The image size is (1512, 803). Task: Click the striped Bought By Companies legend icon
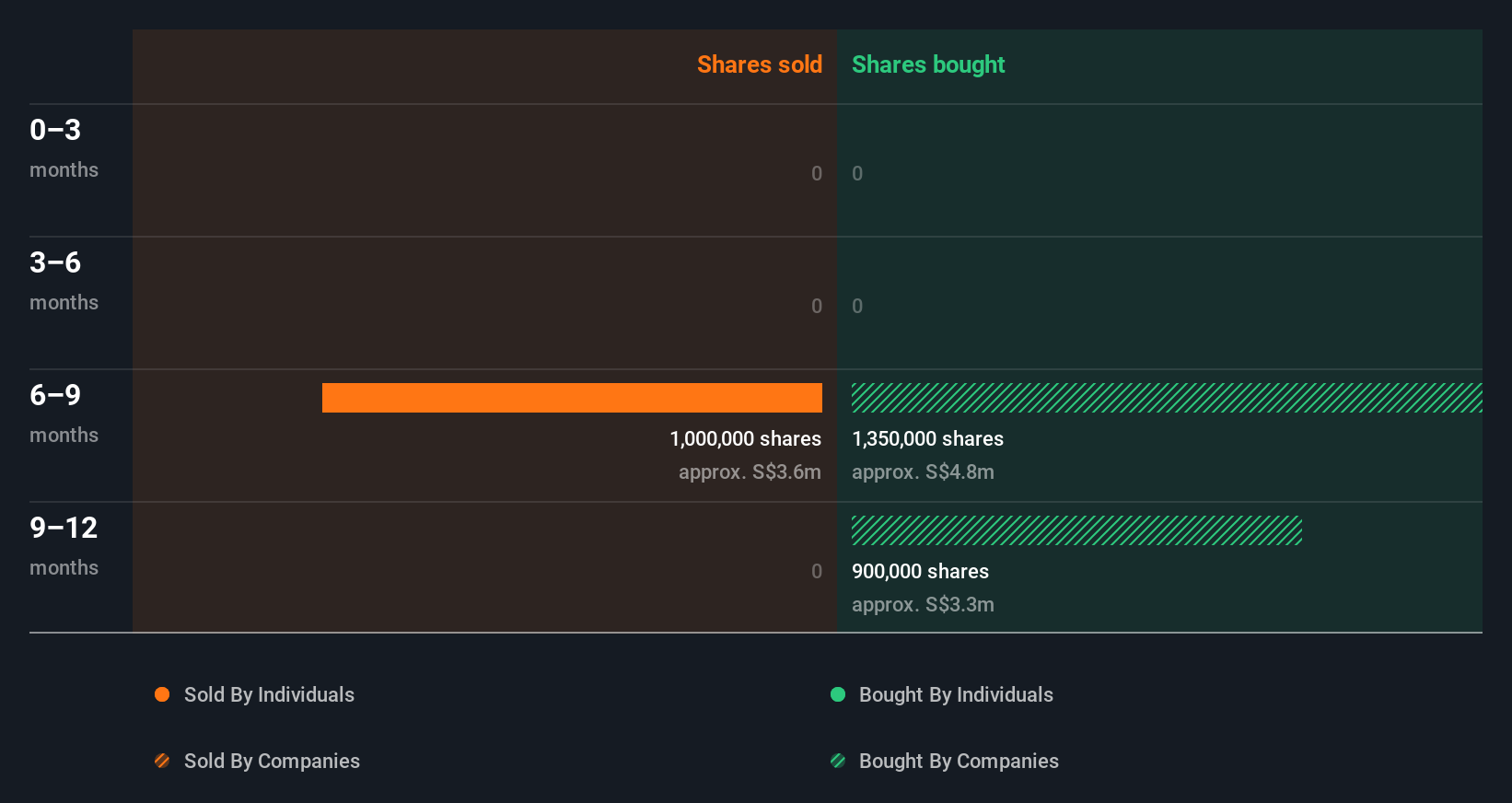coord(838,761)
